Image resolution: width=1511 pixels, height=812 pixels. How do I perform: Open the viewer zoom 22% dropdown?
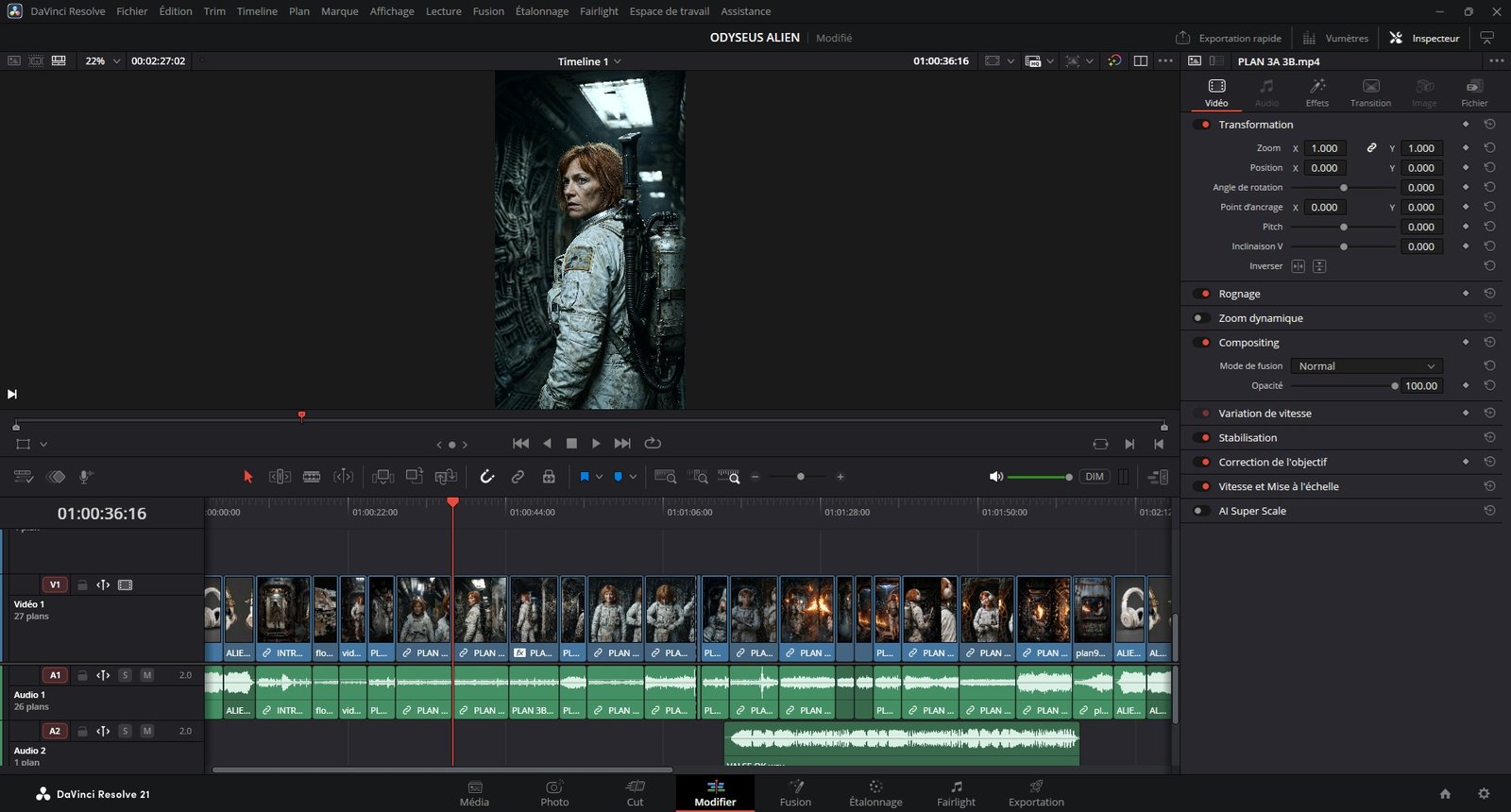103,60
